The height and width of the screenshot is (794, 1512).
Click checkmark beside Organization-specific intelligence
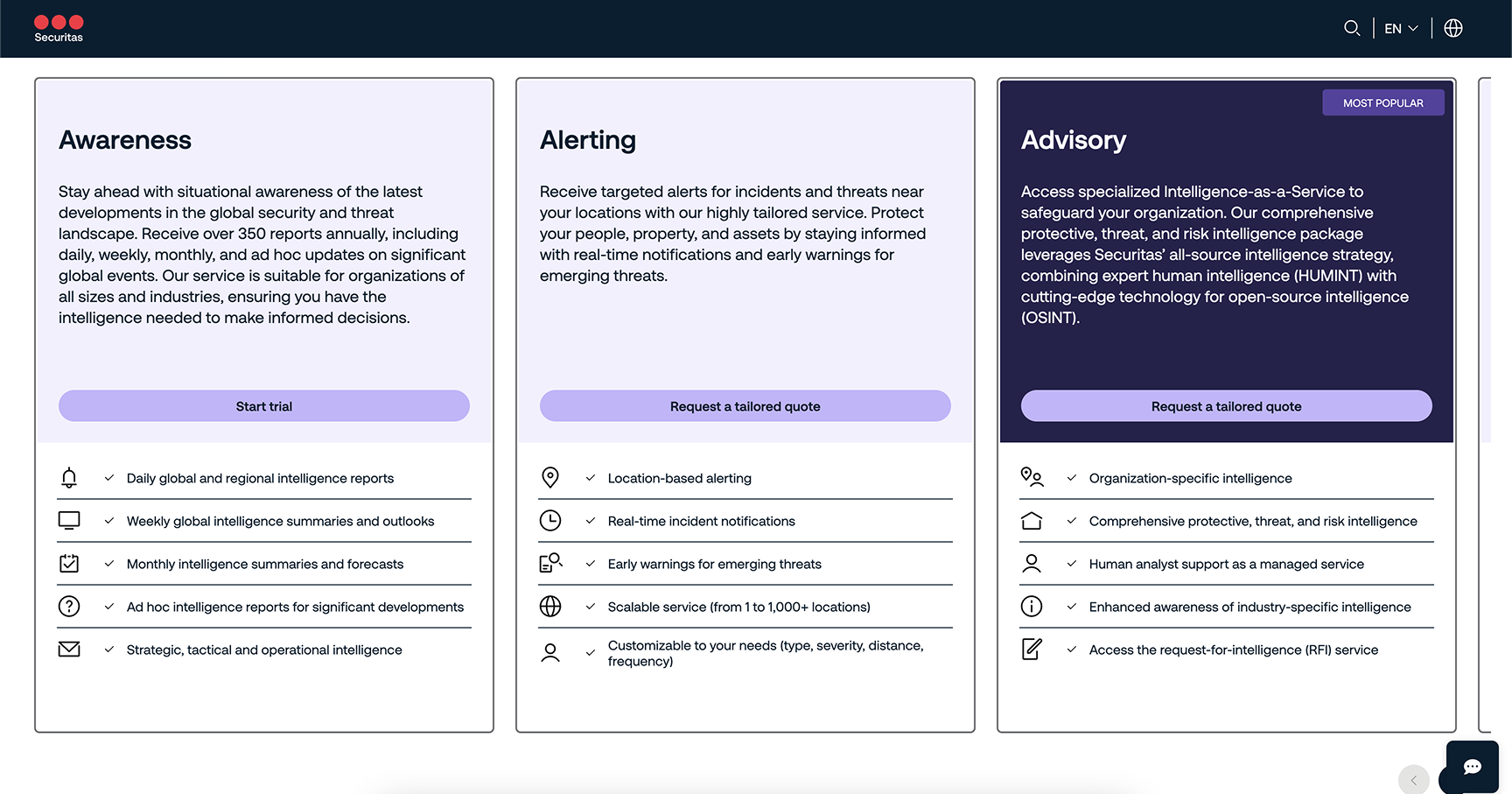[1072, 478]
